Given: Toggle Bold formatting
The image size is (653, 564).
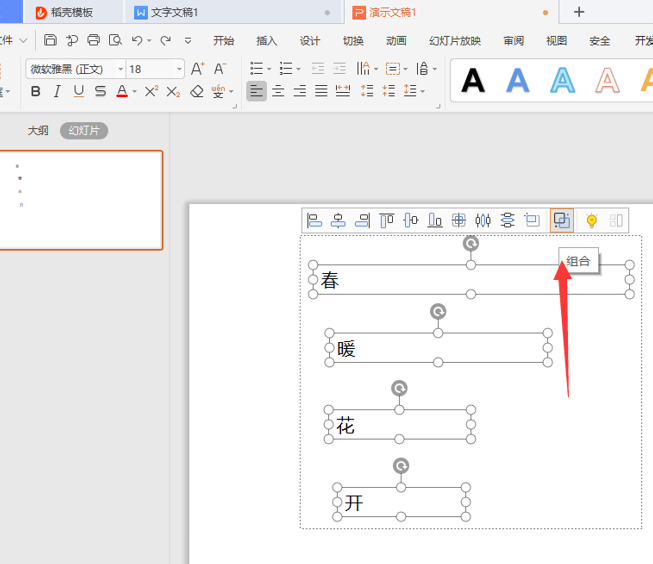Looking at the screenshot, I should [x=36, y=91].
